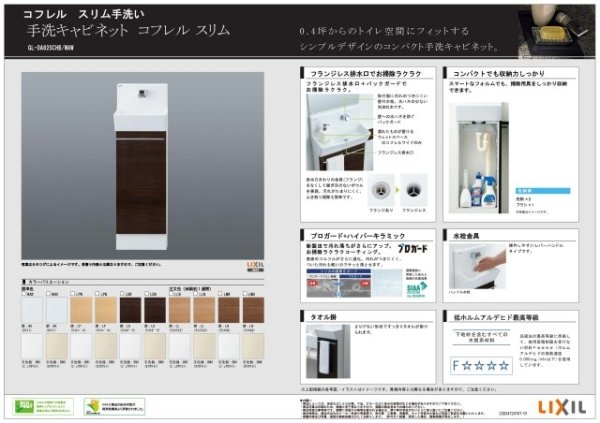Click the blue 収納例 label bar
The width and height of the screenshot is (600, 423).
point(543,191)
